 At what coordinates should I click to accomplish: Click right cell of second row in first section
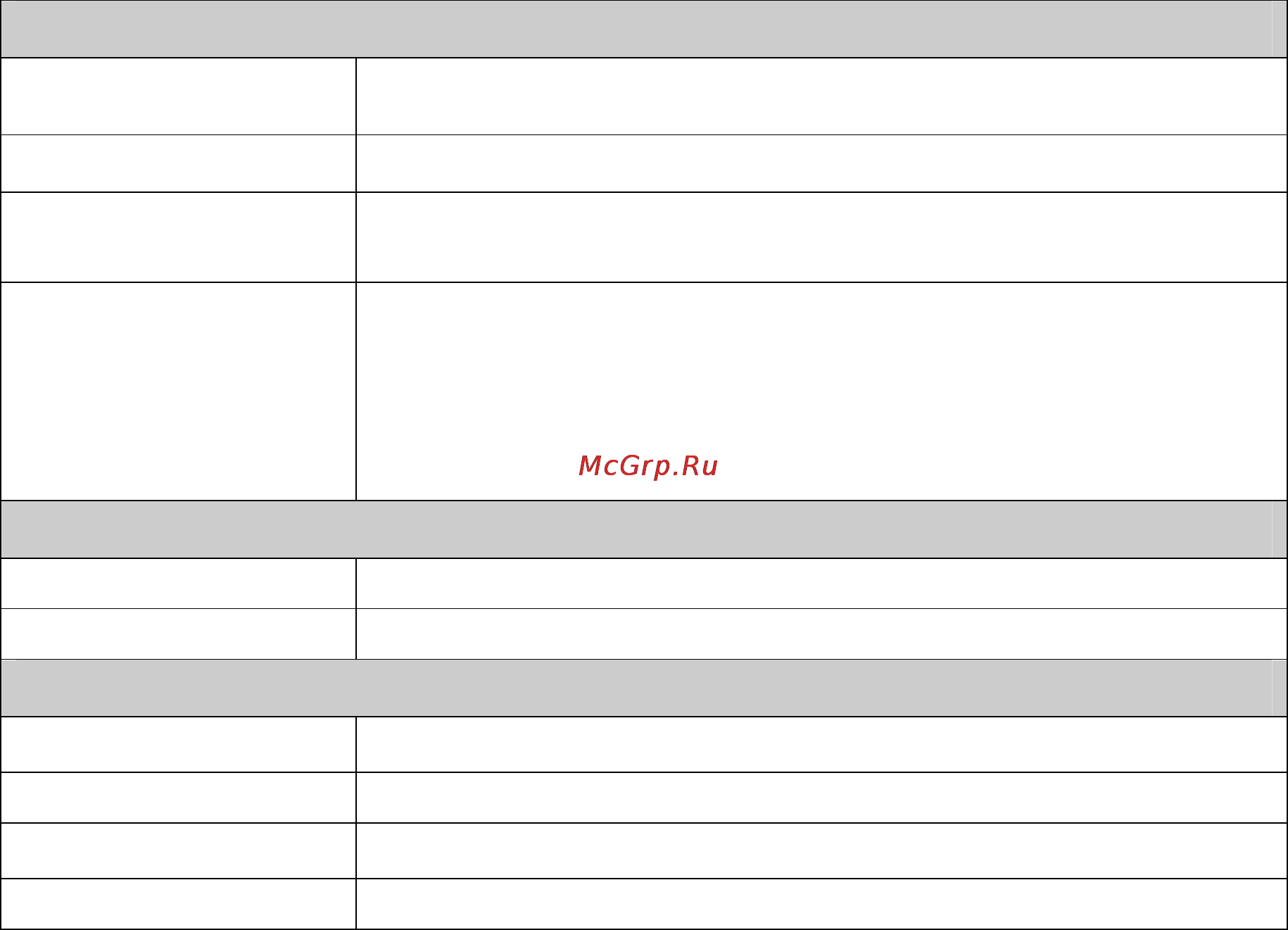(821, 163)
